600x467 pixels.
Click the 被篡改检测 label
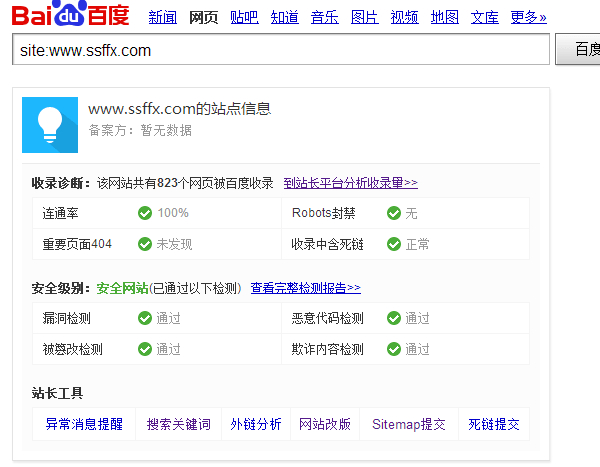tap(72, 349)
